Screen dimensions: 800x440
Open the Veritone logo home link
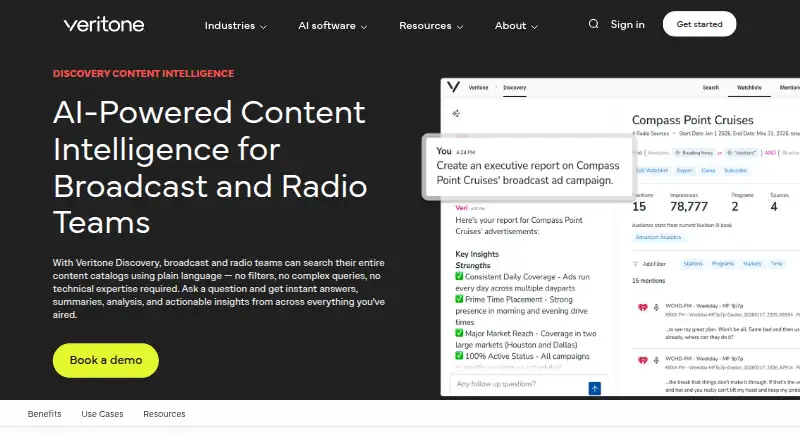[x=104, y=25]
